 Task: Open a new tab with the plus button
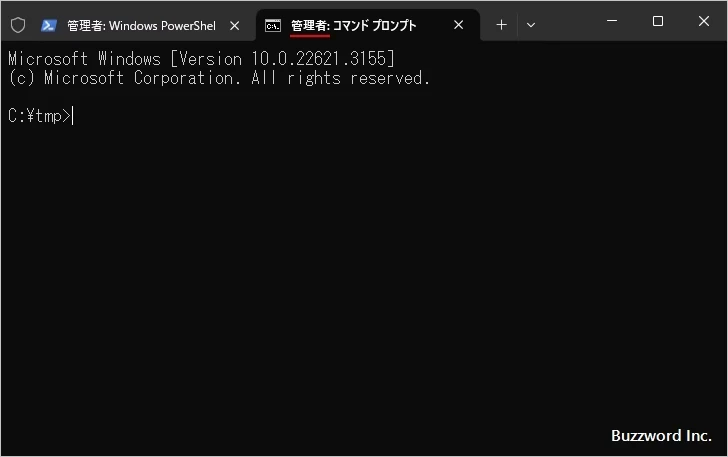(501, 25)
